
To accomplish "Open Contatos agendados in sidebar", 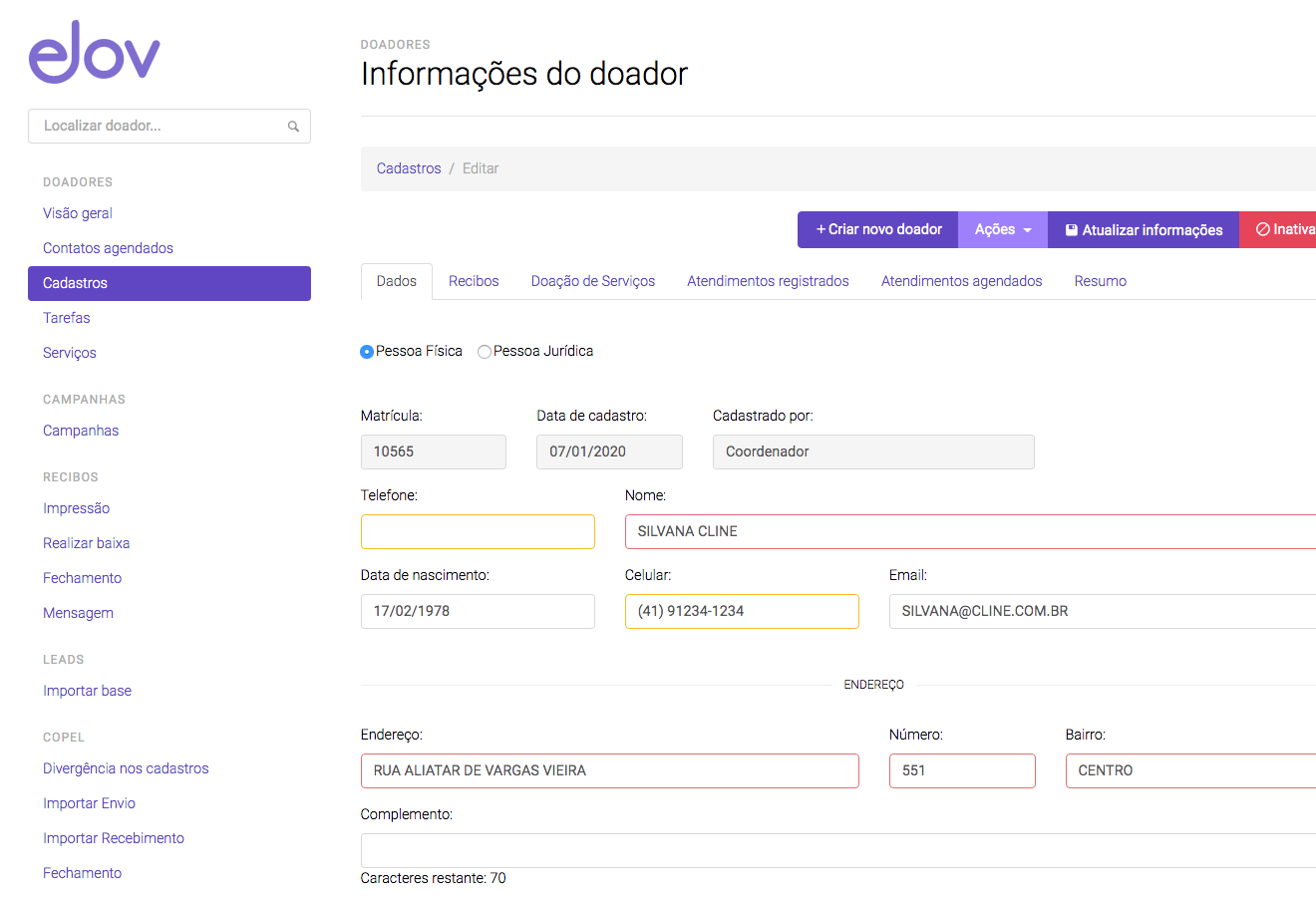I will coord(108,248).
